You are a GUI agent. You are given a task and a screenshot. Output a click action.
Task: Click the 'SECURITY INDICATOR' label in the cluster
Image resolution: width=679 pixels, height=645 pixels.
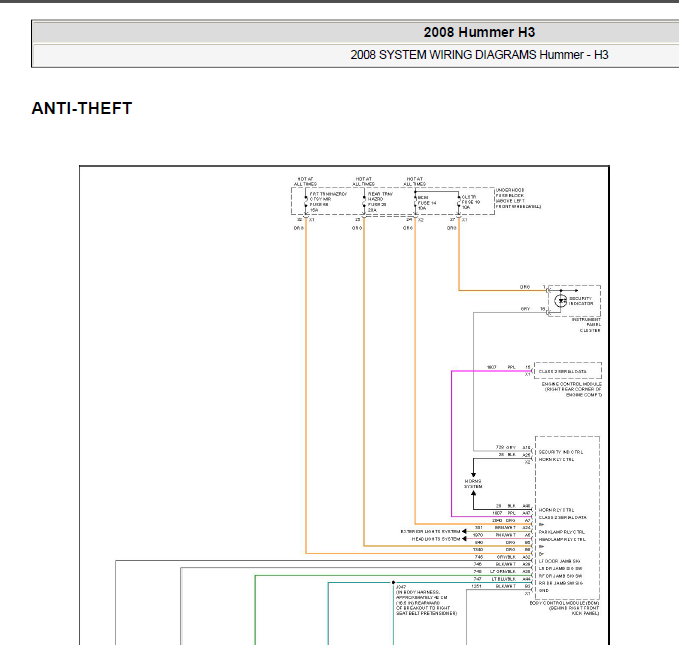(x=581, y=301)
